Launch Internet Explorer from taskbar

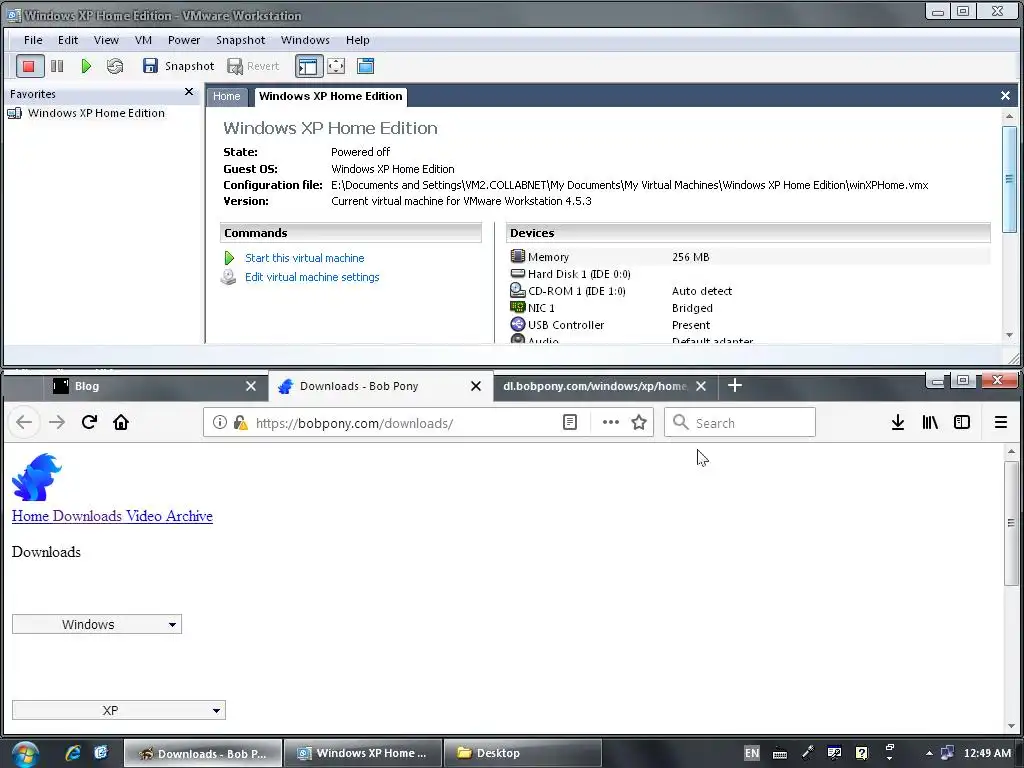click(x=72, y=753)
